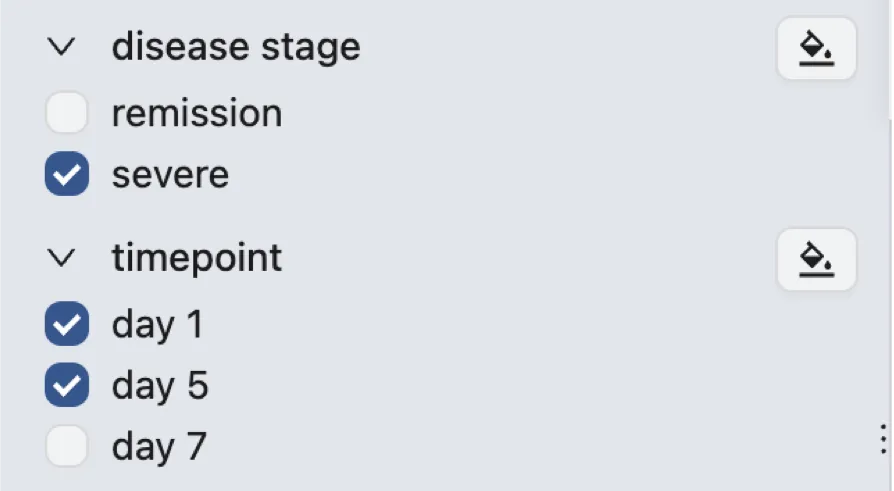The width and height of the screenshot is (894, 491).
Task: Click the 'day 7' label text
Action: click(159, 446)
